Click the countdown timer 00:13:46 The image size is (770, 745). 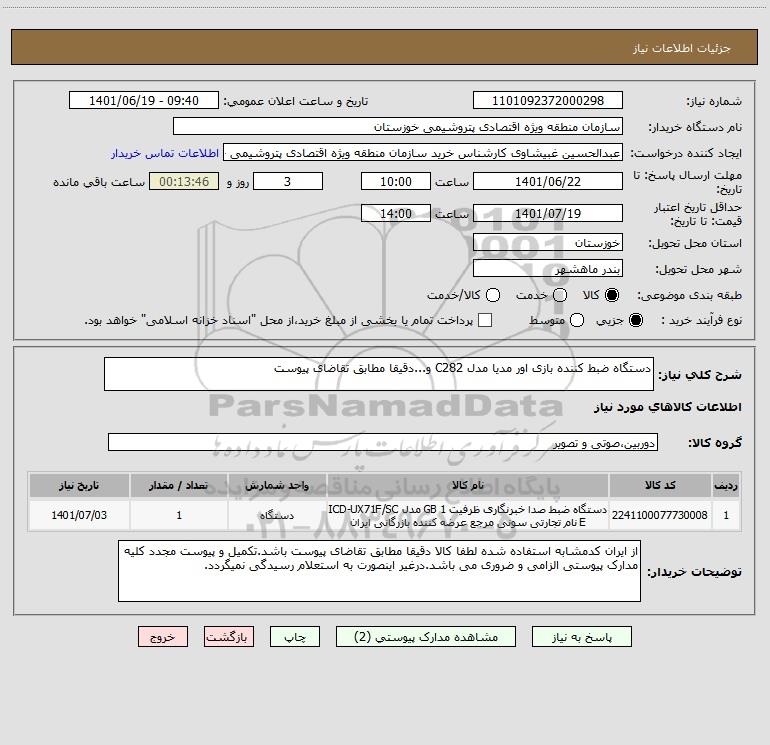pyautogui.click(x=184, y=181)
